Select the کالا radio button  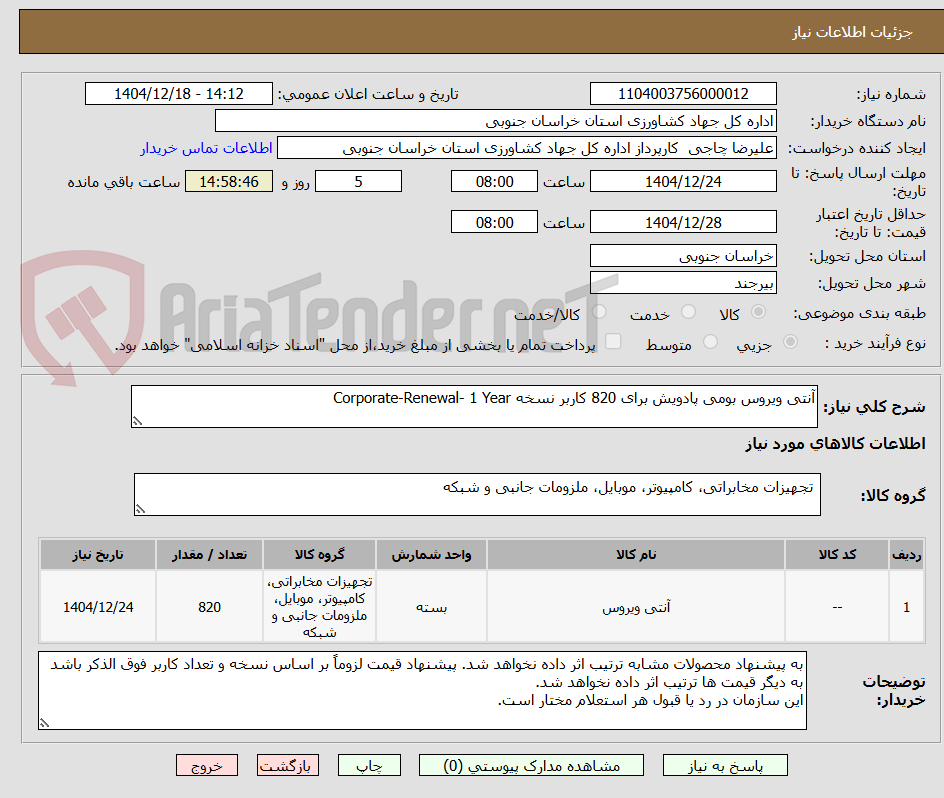coord(759,312)
